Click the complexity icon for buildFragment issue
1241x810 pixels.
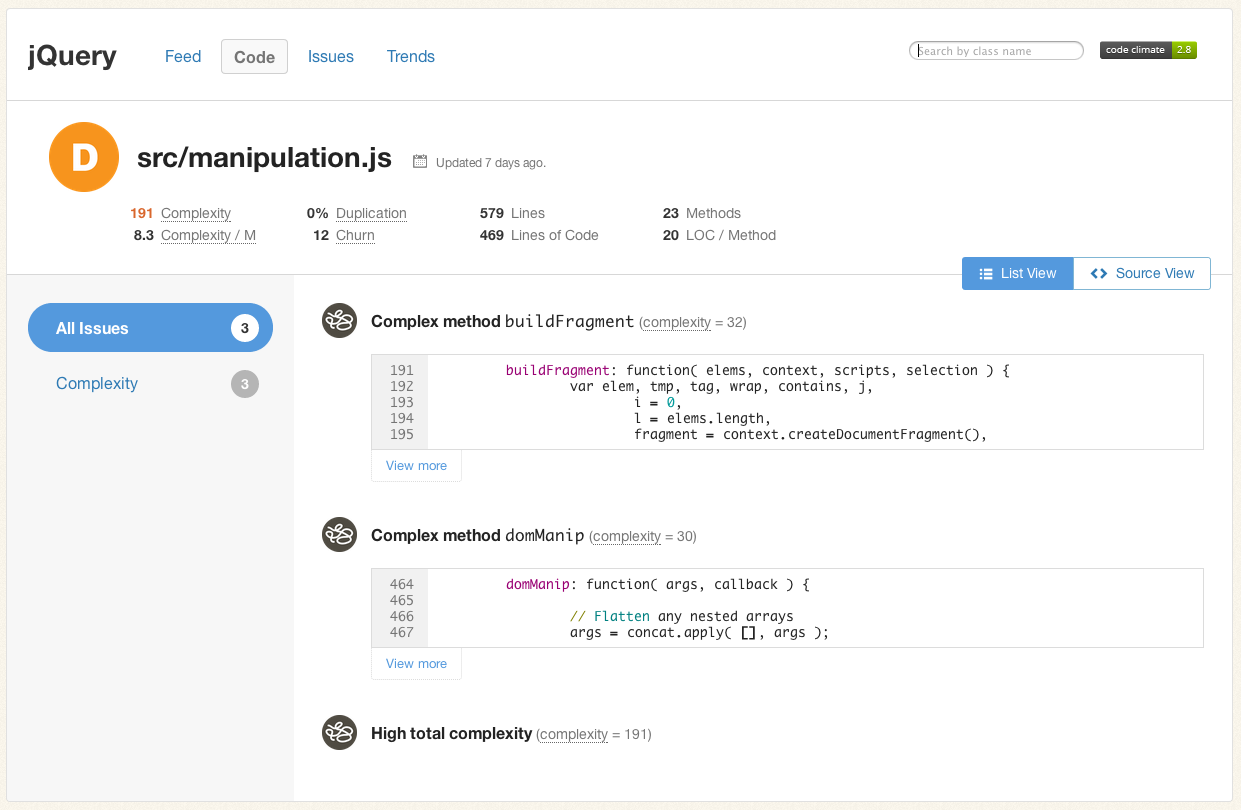339,321
